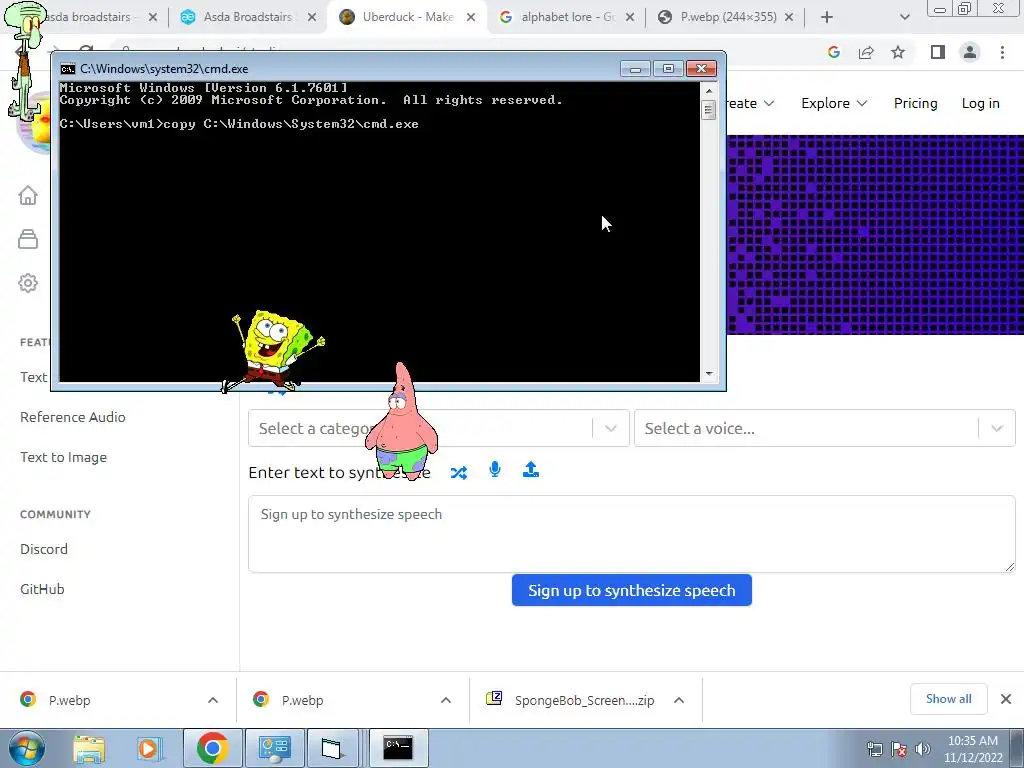
Task: Close the alphabet lore tab
Action: [630, 17]
